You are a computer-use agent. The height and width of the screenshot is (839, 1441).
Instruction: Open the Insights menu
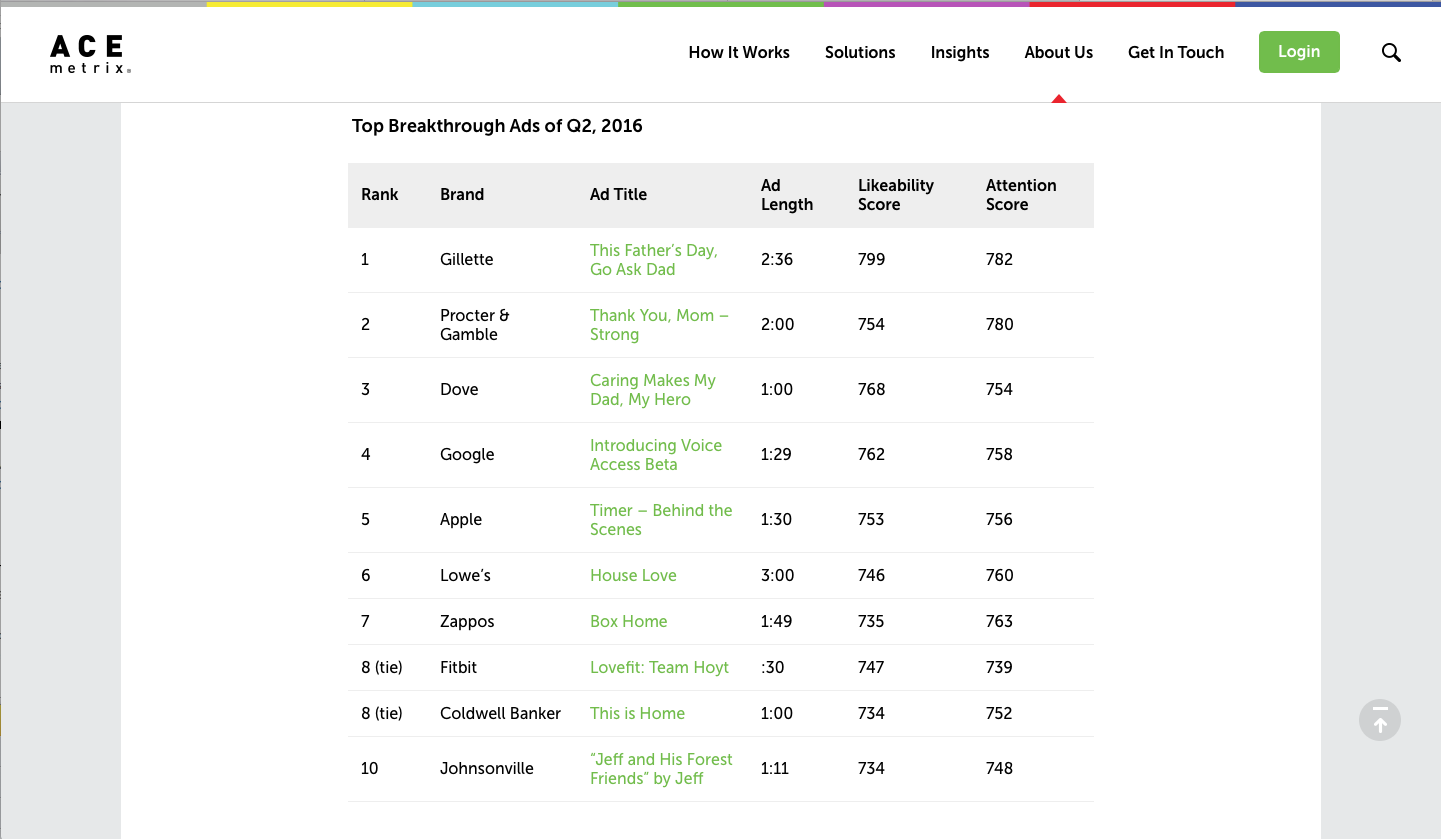click(x=960, y=53)
